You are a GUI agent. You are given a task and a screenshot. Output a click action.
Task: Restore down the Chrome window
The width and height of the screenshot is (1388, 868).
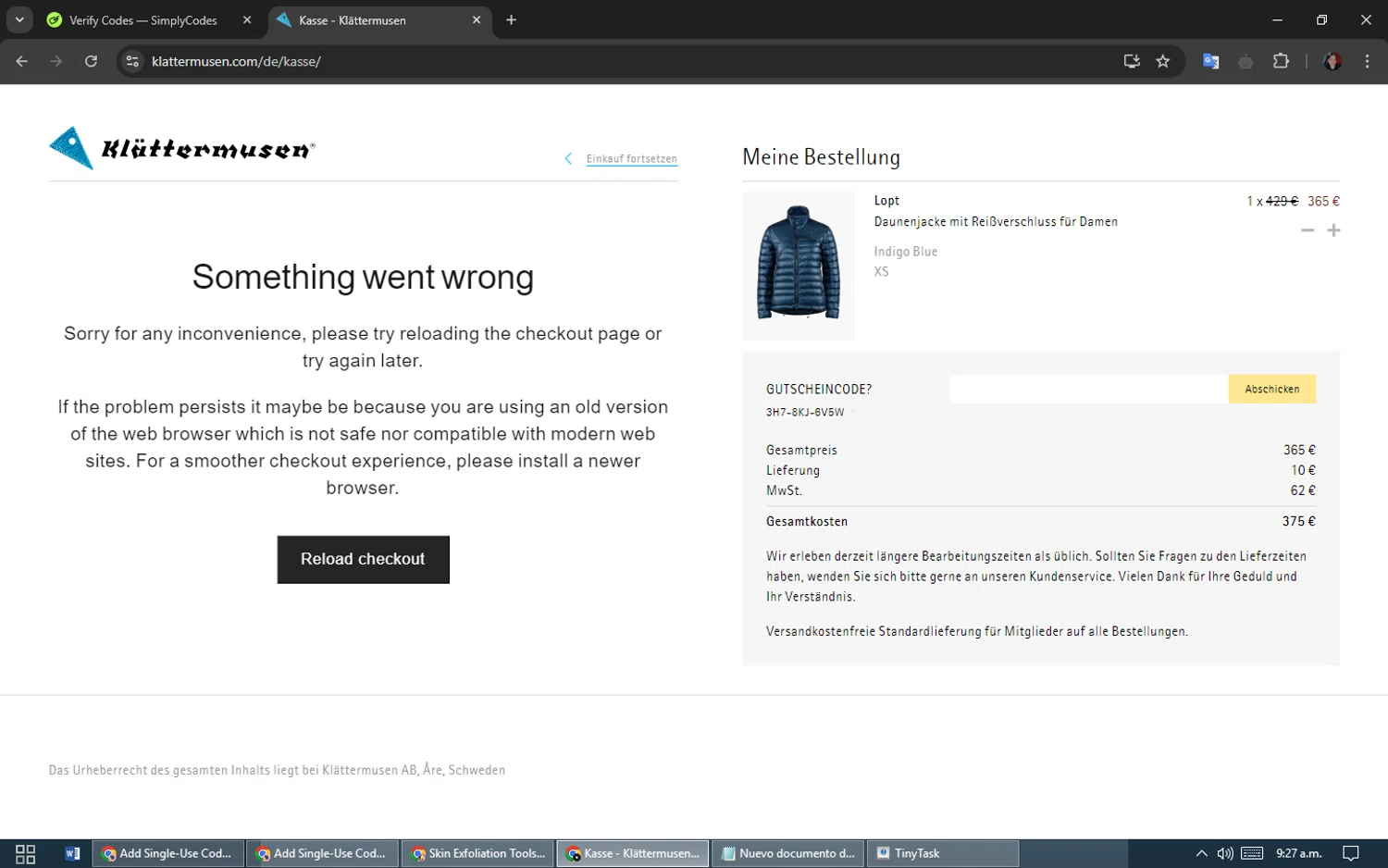click(1321, 19)
